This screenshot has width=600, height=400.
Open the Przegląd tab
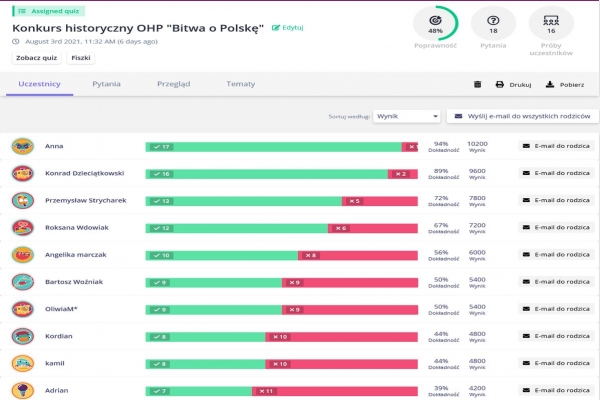click(x=173, y=85)
